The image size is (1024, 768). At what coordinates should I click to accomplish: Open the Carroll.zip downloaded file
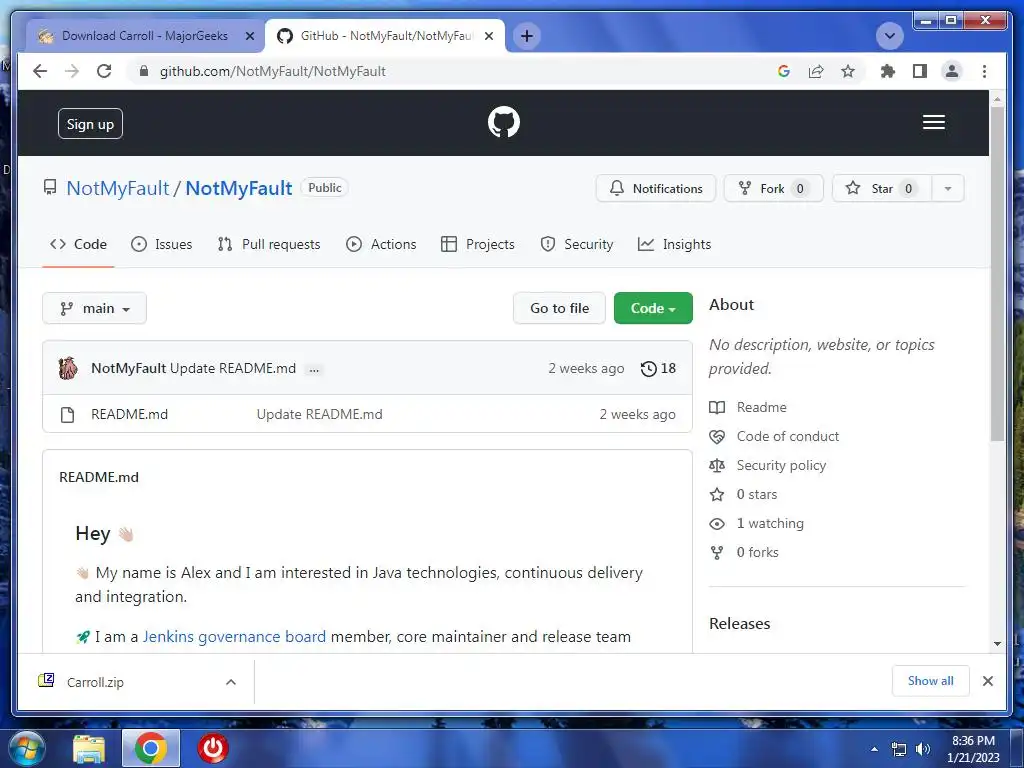coord(95,682)
